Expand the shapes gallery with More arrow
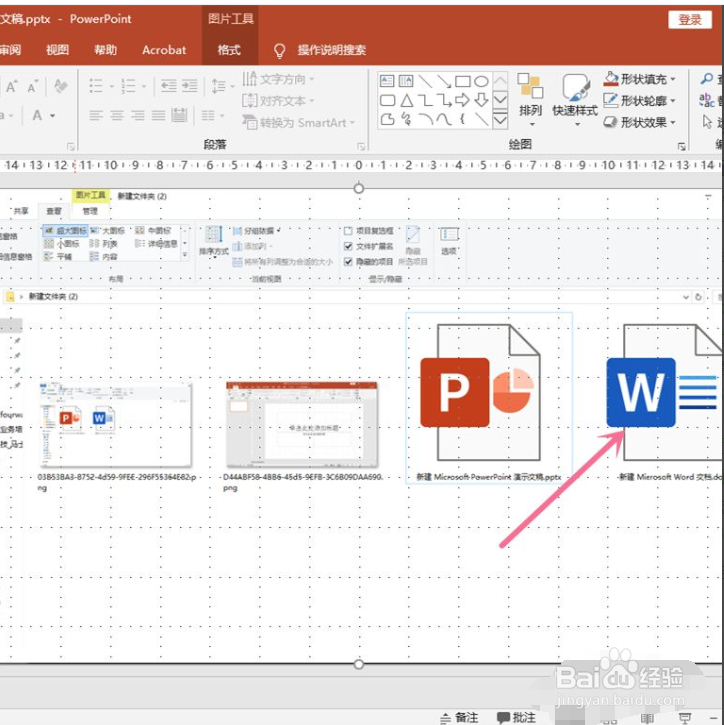Image resolution: width=724 pixels, height=725 pixels. click(500, 121)
